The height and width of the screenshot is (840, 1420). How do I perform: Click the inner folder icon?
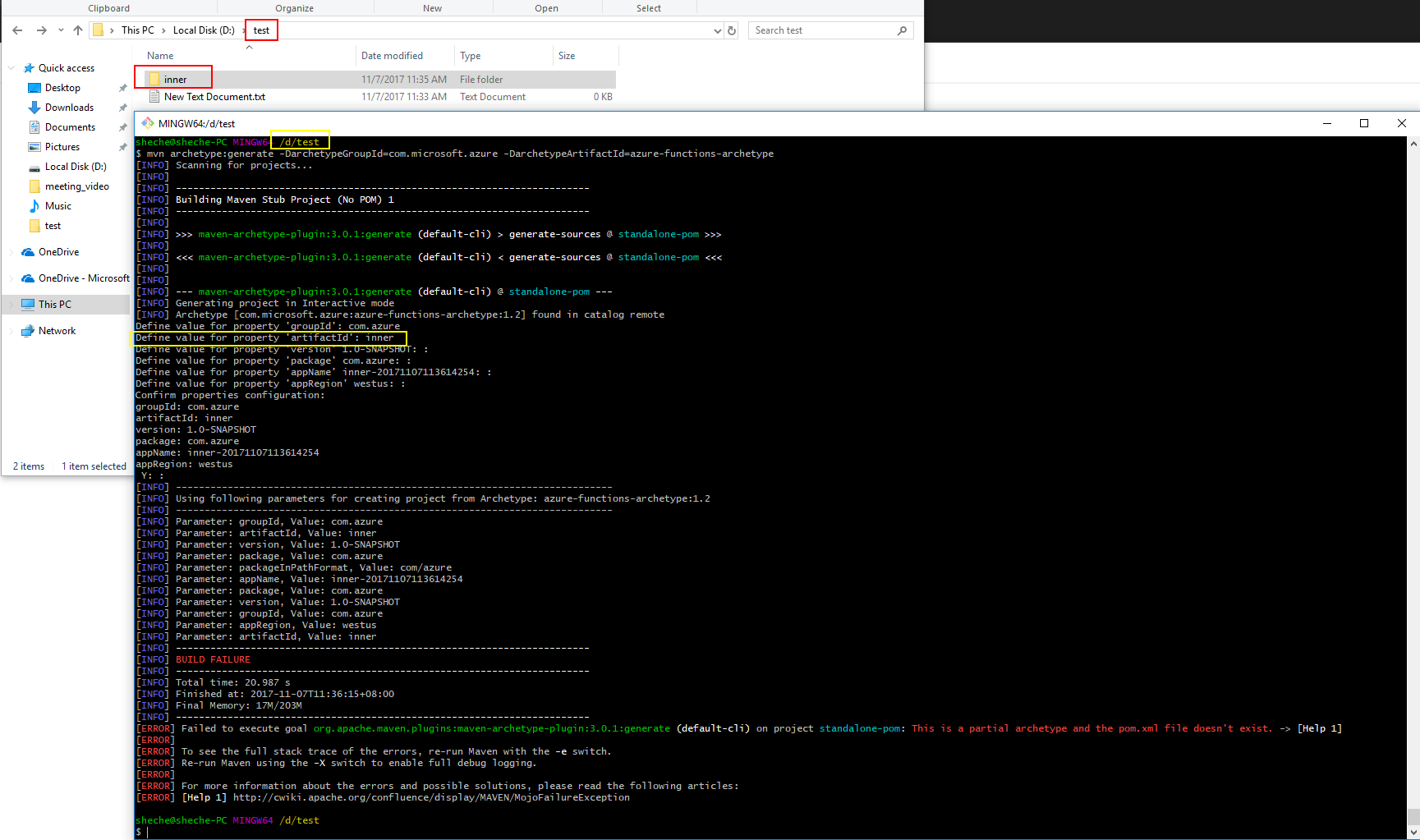154,80
